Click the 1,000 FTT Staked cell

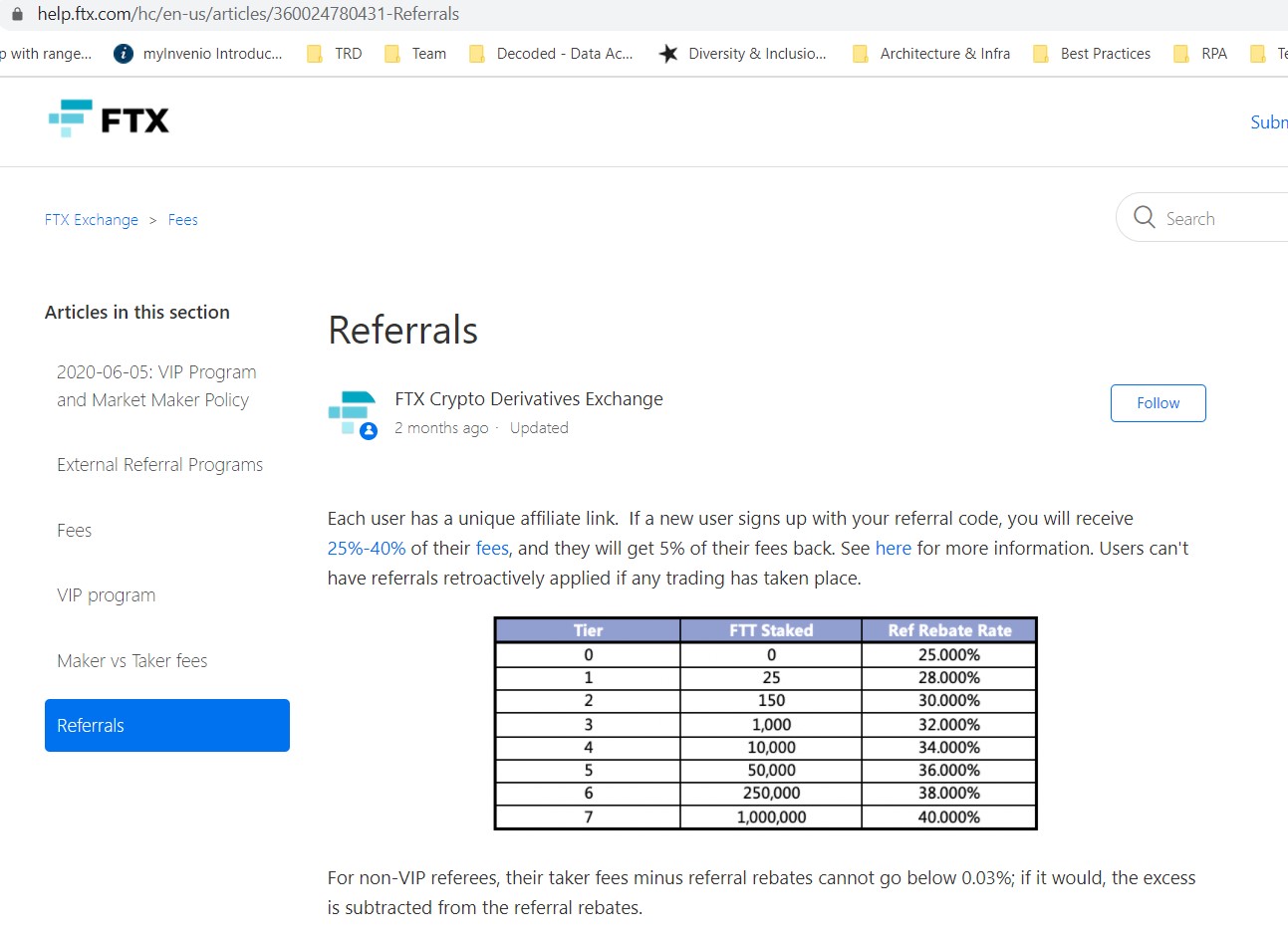[771, 725]
